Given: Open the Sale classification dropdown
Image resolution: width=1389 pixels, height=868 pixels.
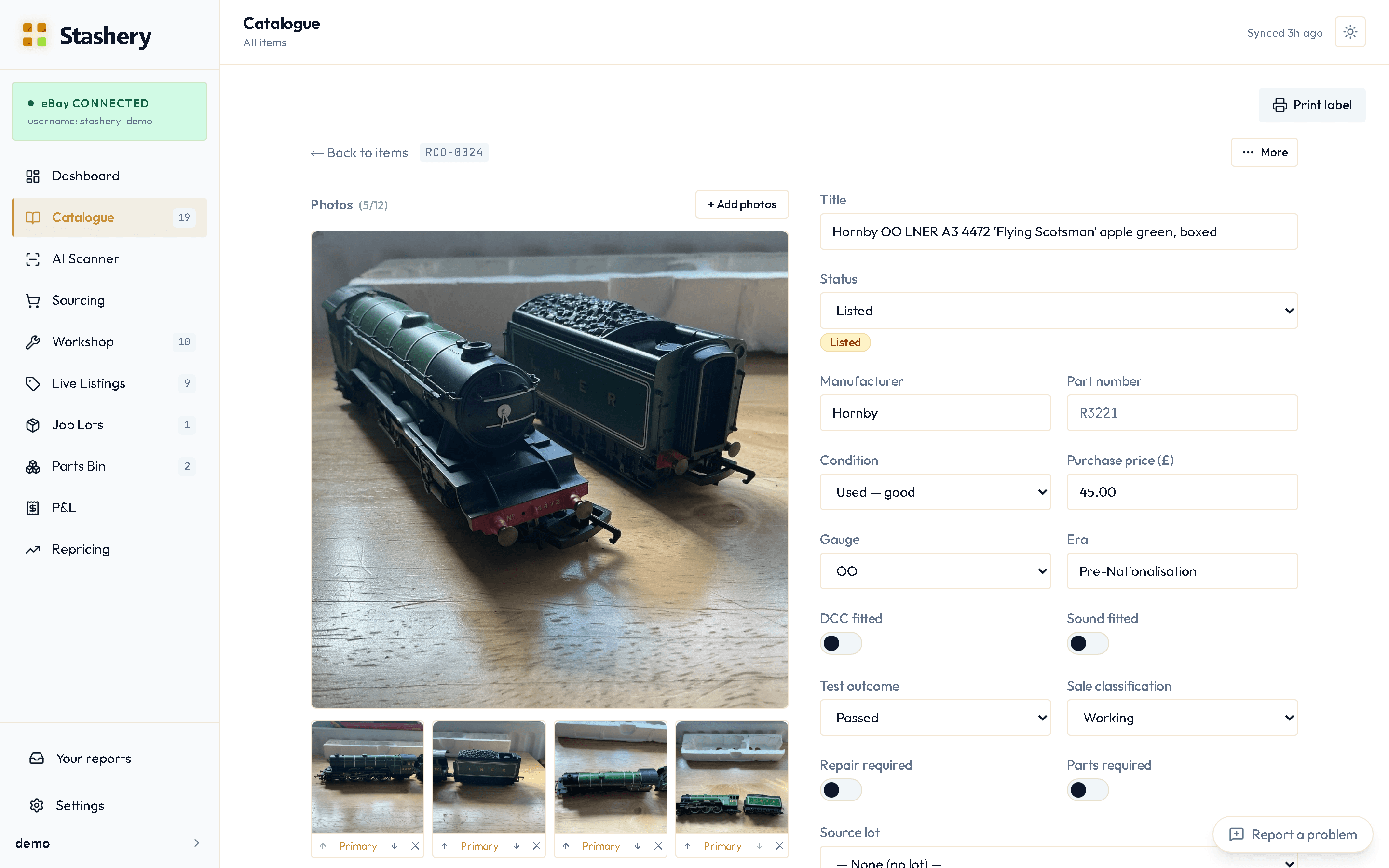Looking at the screenshot, I should coord(1182,718).
